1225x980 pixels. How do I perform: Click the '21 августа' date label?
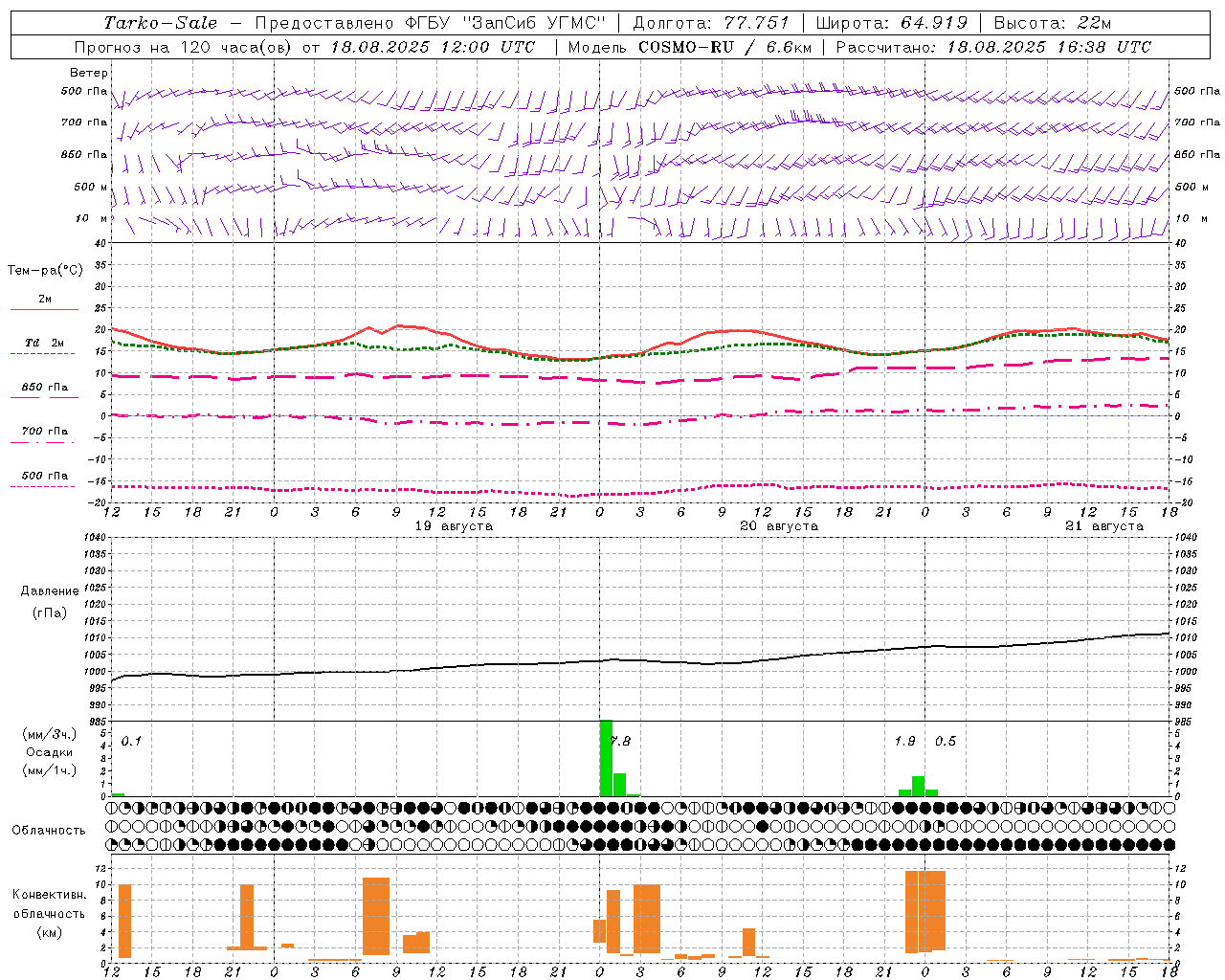1104,526
